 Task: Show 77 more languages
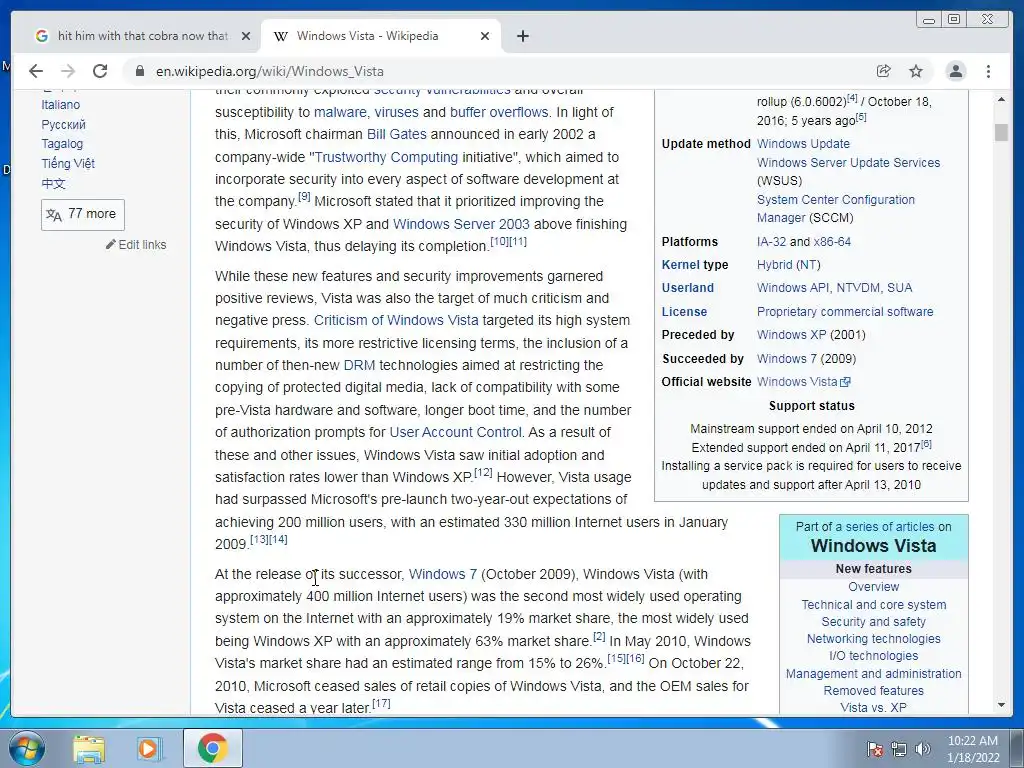83,215
